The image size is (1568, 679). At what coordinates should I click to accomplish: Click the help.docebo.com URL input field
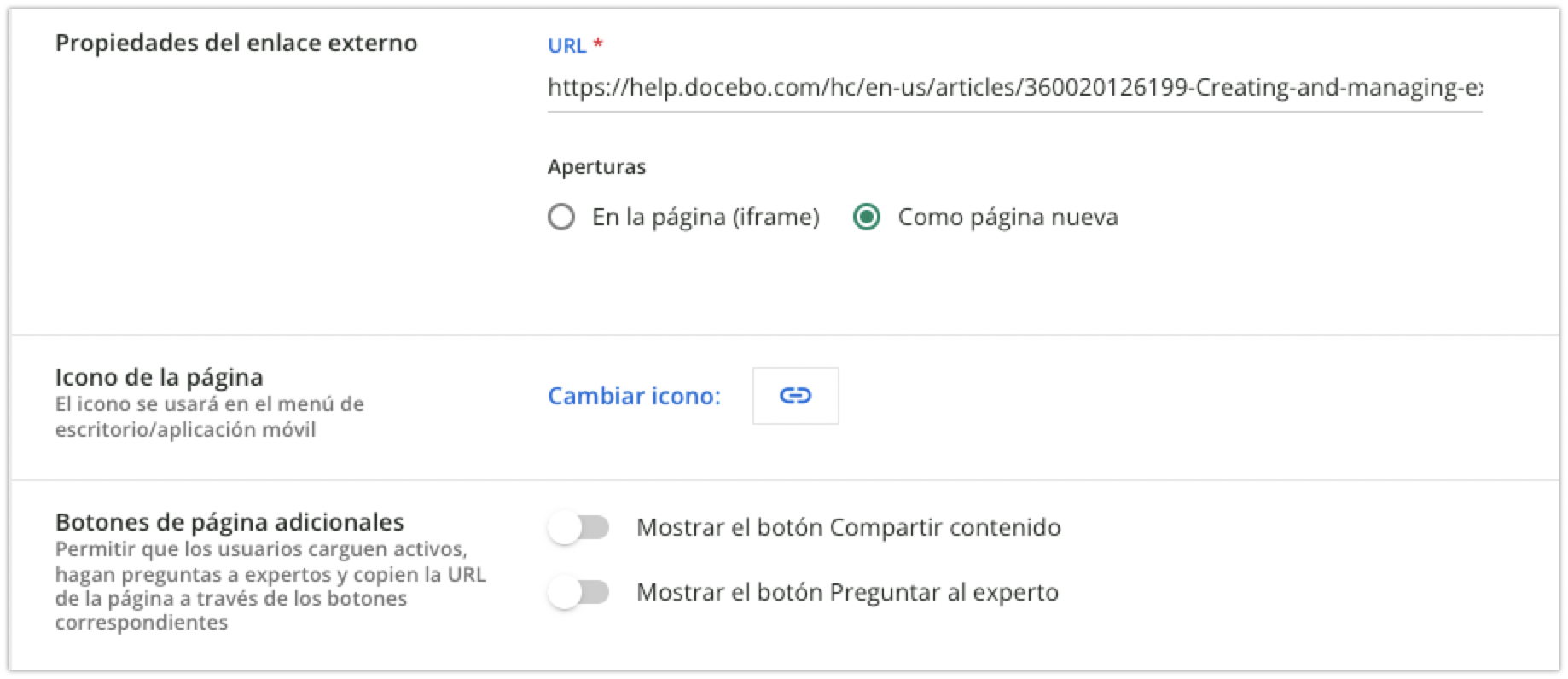tap(1015, 87)
